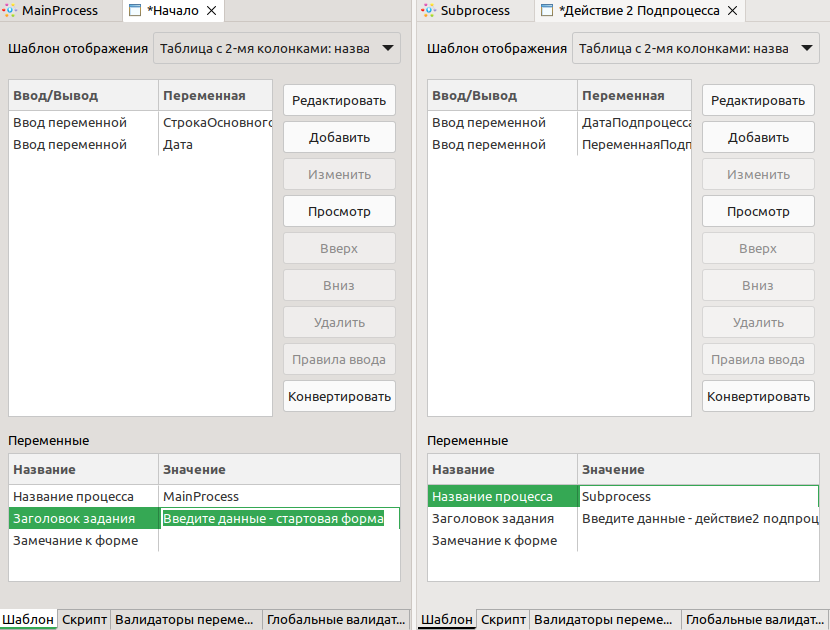Click left Просмотр button
This screenshot has height=630, width=830.
(x=339, y=211)
